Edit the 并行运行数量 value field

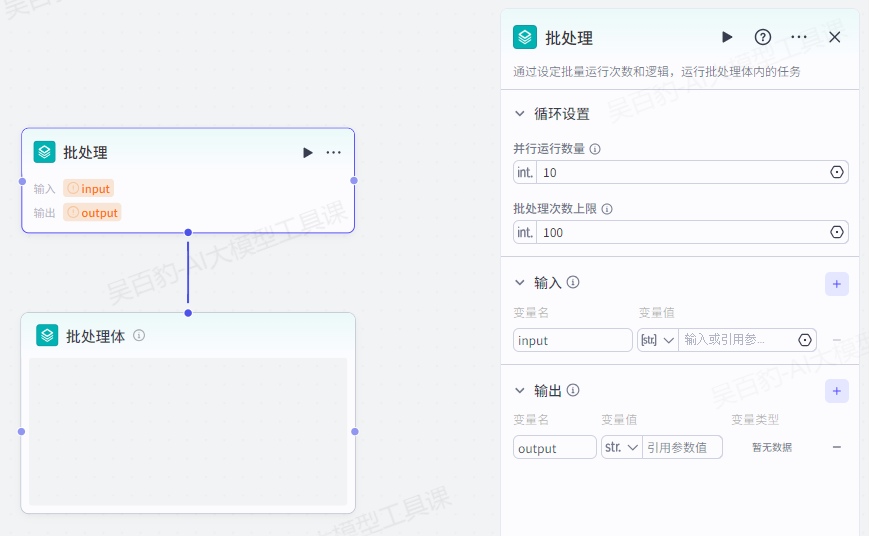tap(682, 172)
